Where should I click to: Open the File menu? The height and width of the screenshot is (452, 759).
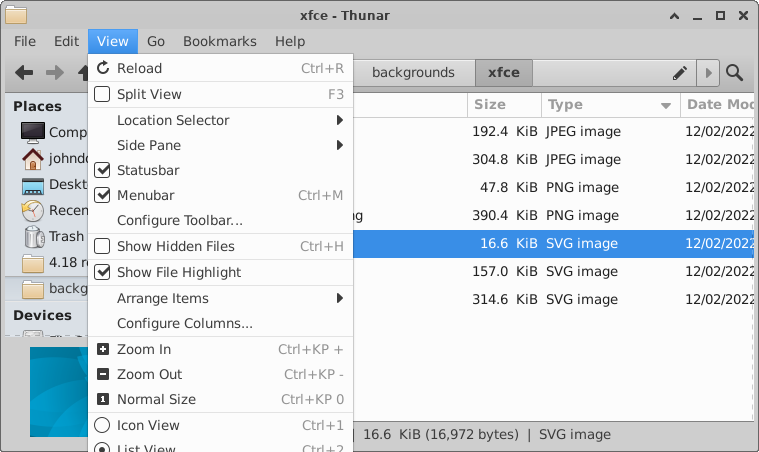(x=25, y=42)
